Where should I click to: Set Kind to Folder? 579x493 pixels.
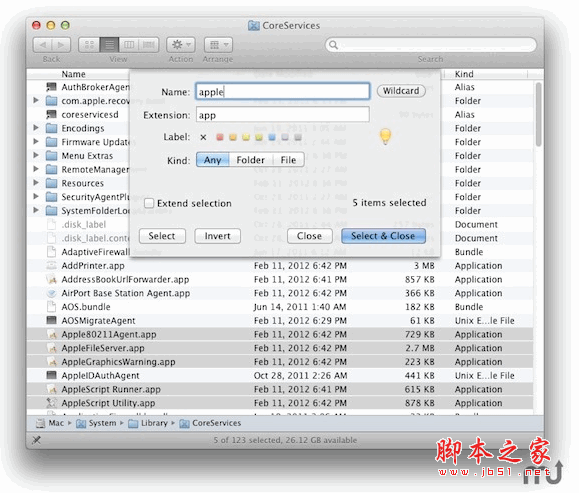[251, 160]
